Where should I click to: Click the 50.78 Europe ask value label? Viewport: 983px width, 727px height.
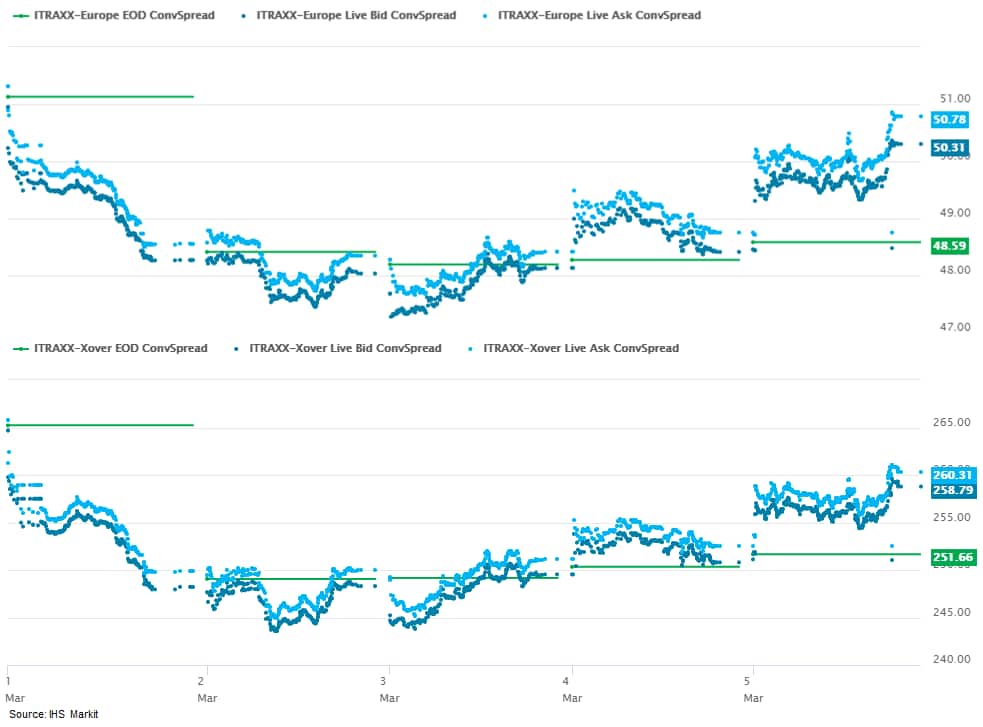pos(949,120)
